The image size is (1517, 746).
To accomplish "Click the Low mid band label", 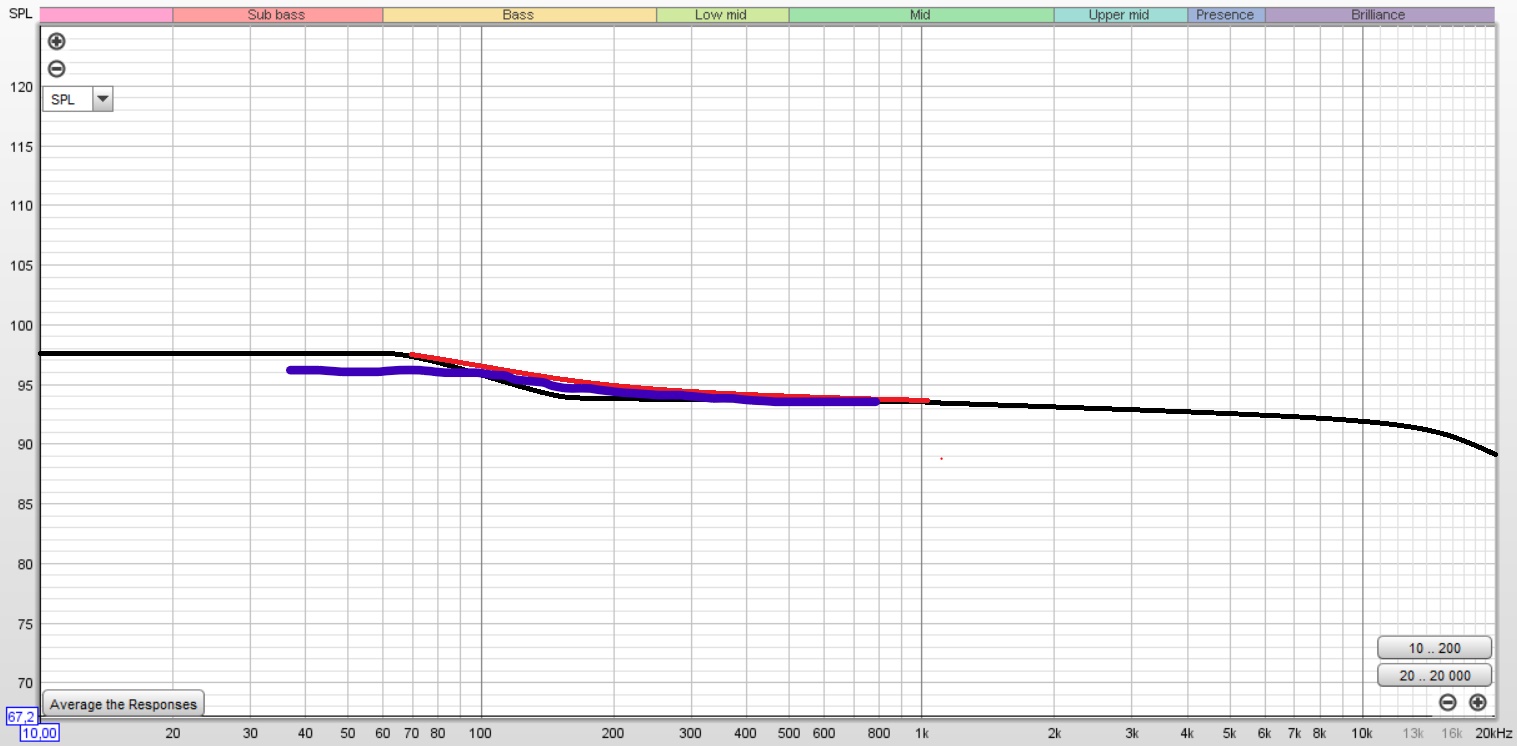I will [x=721, y=15].
